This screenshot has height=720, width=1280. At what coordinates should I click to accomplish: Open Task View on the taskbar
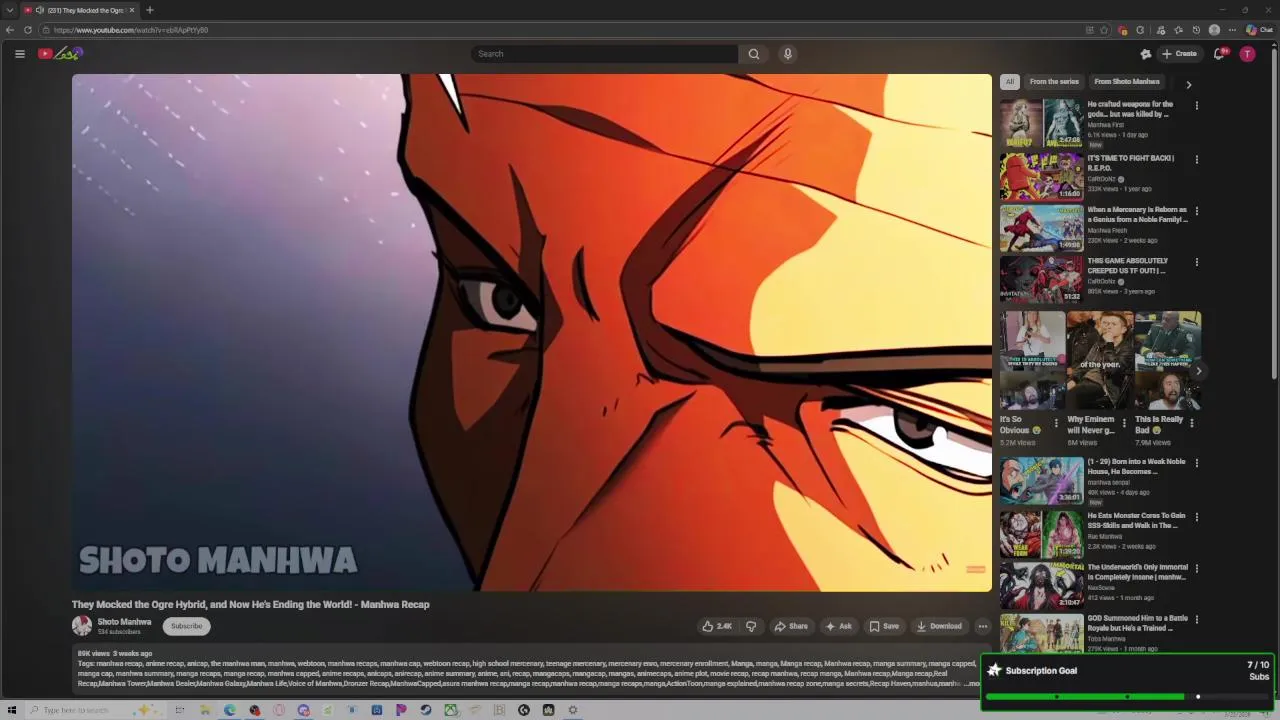180,710
